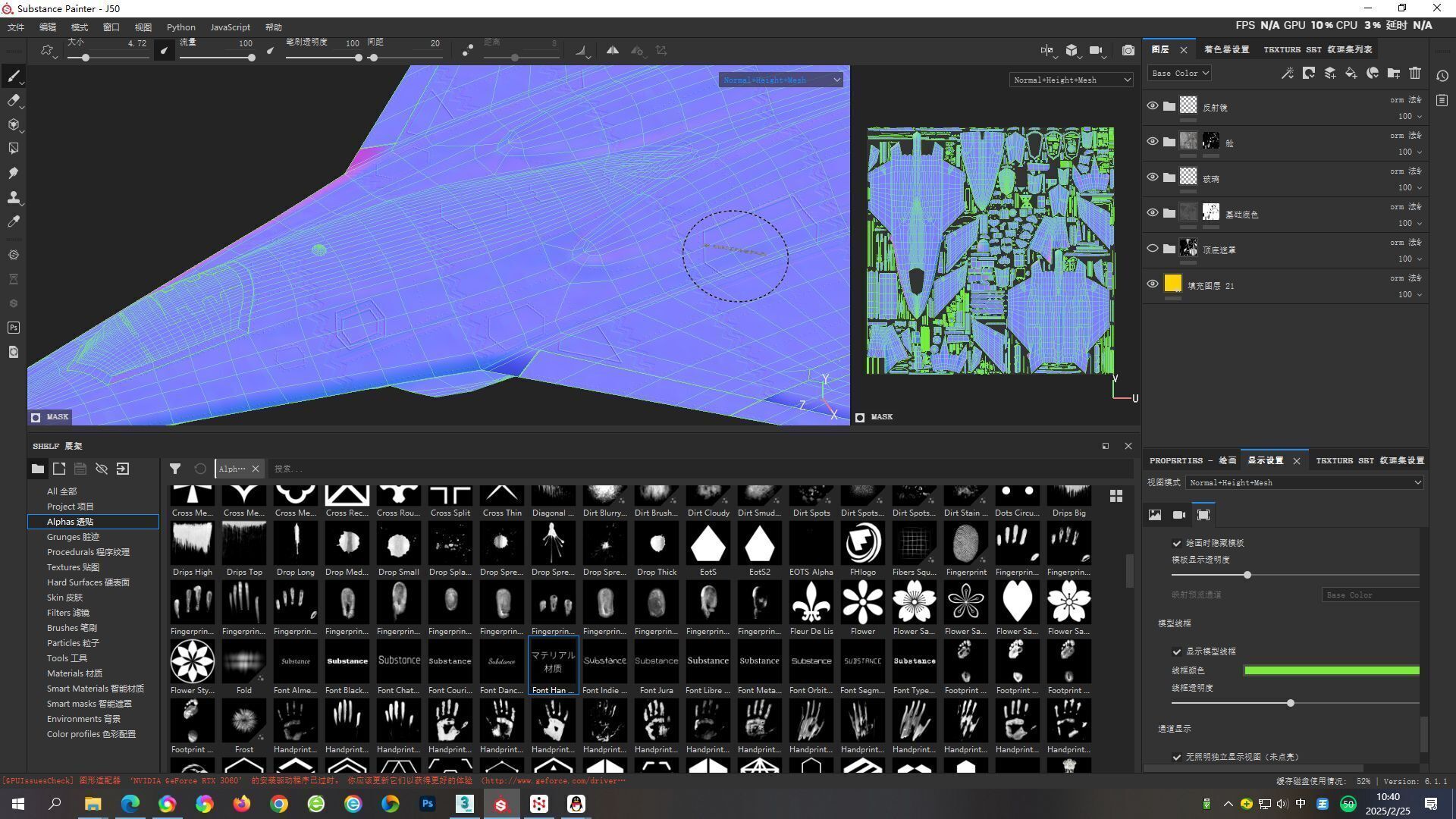Click the camera screenshot icon in viewport toolbar
The width and height of the screenshot is (1456, 819).
[x=1128, y=50]
